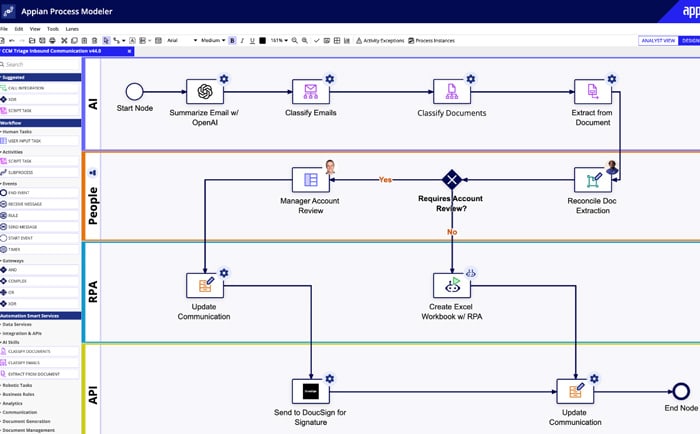Viewport: 700px width, 434px height.
Task: Open the connector type dropdown arrow
Action: [x=124, y=41]
